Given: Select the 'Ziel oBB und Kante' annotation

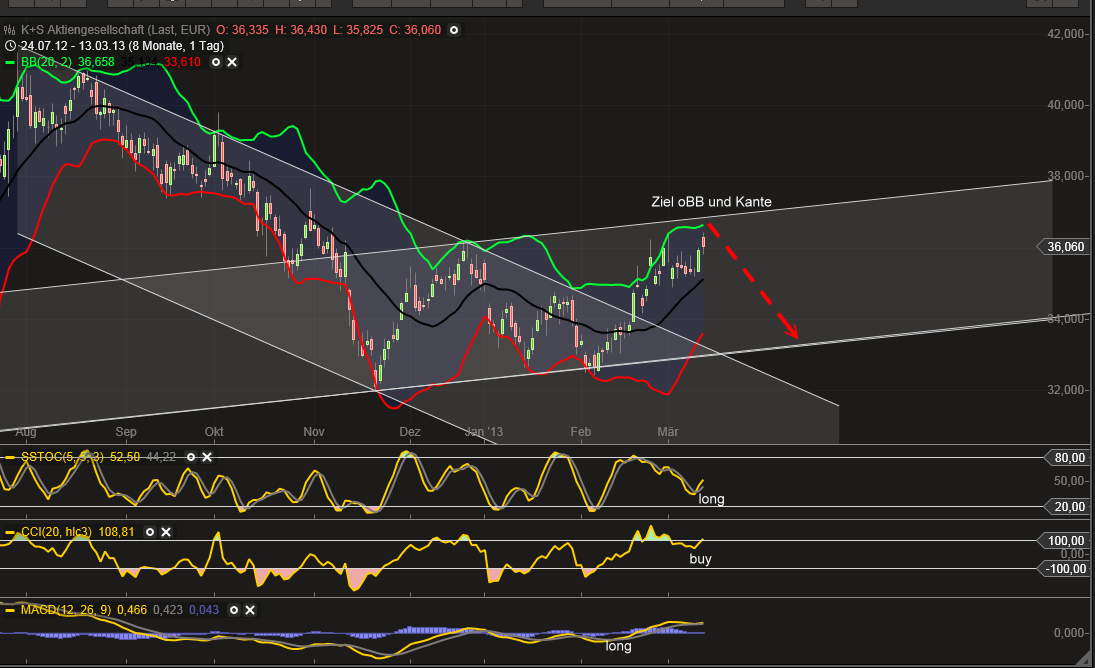Looking at the screenshot, I should [x=712, y=202].
